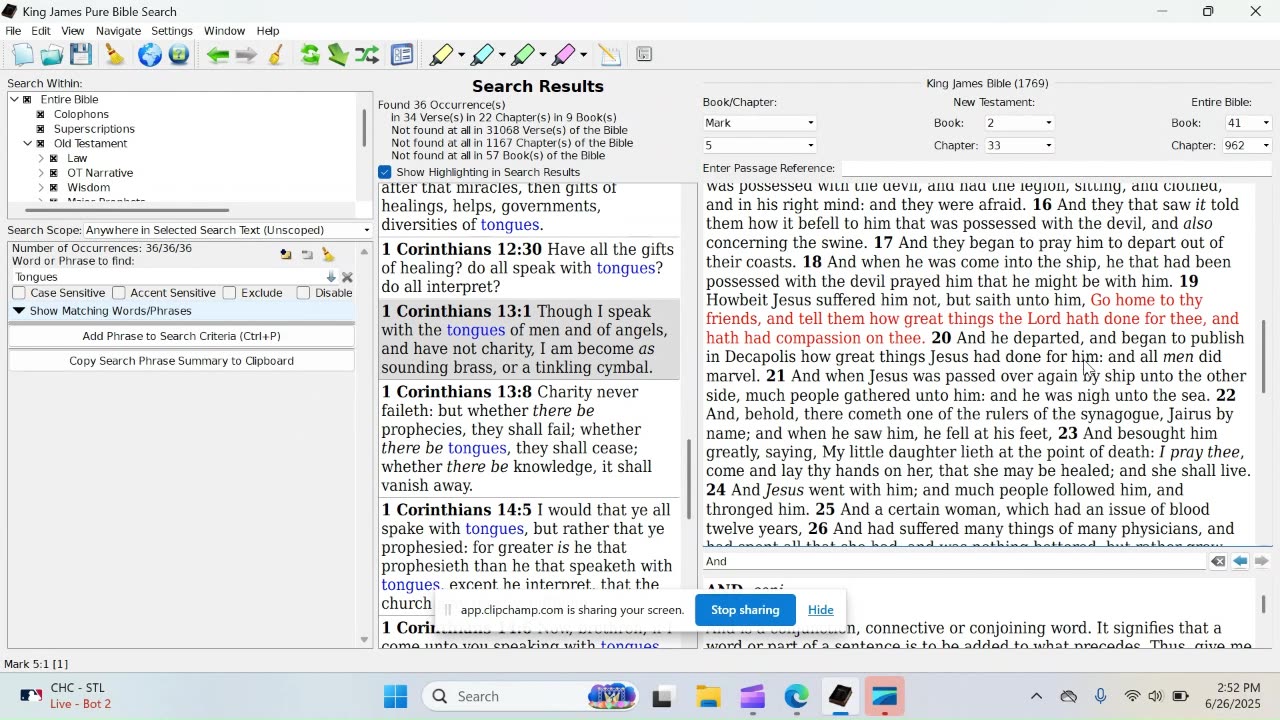1280x720 pixels.
Task: Click the last gray toolbar panel icon
Action: pyautogui.click(x=644, y=55)
